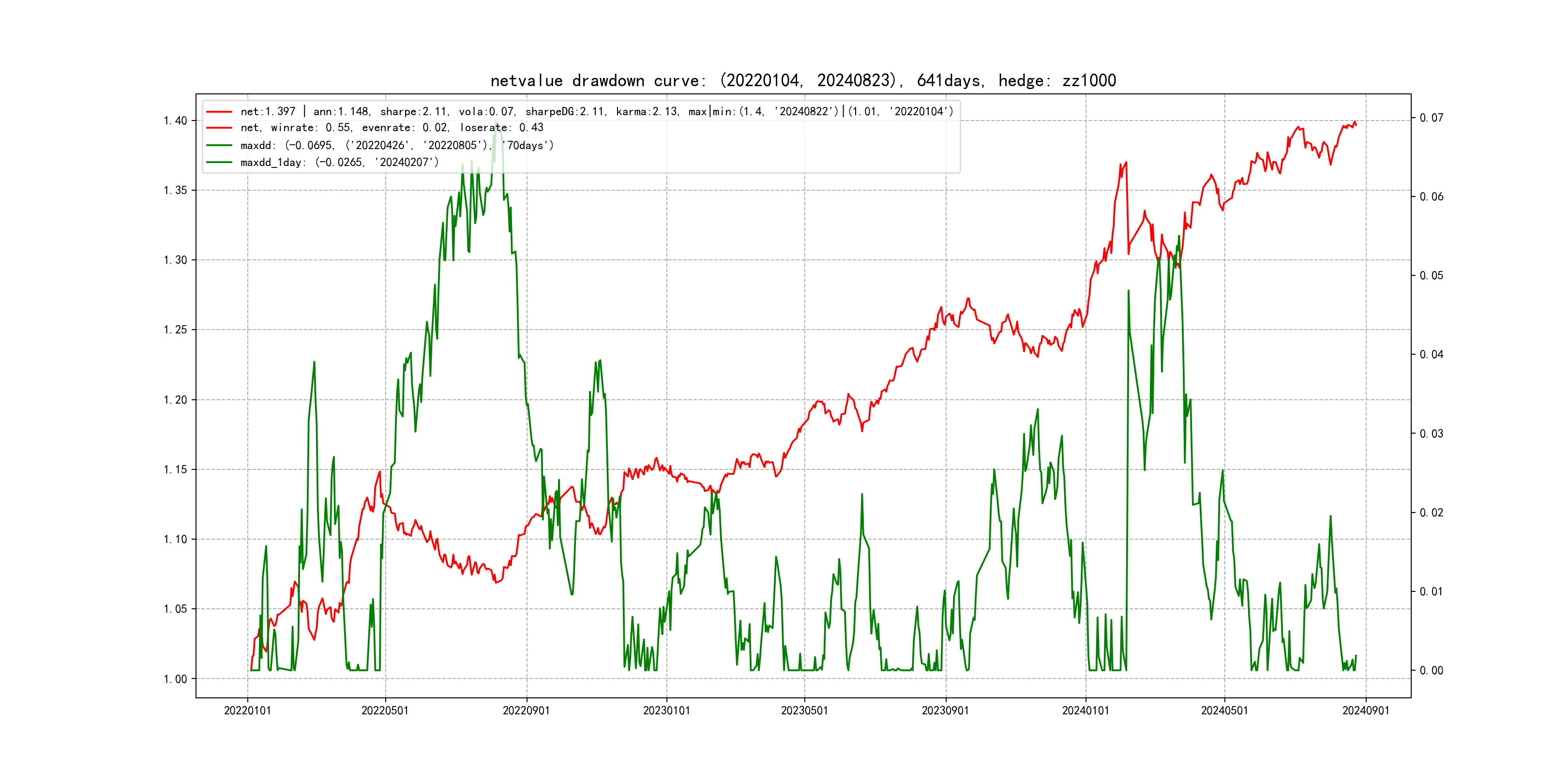Click the 0.07 right axis tick label
Viewport: 1568px width, 784px height.
tap(1431, 118)
